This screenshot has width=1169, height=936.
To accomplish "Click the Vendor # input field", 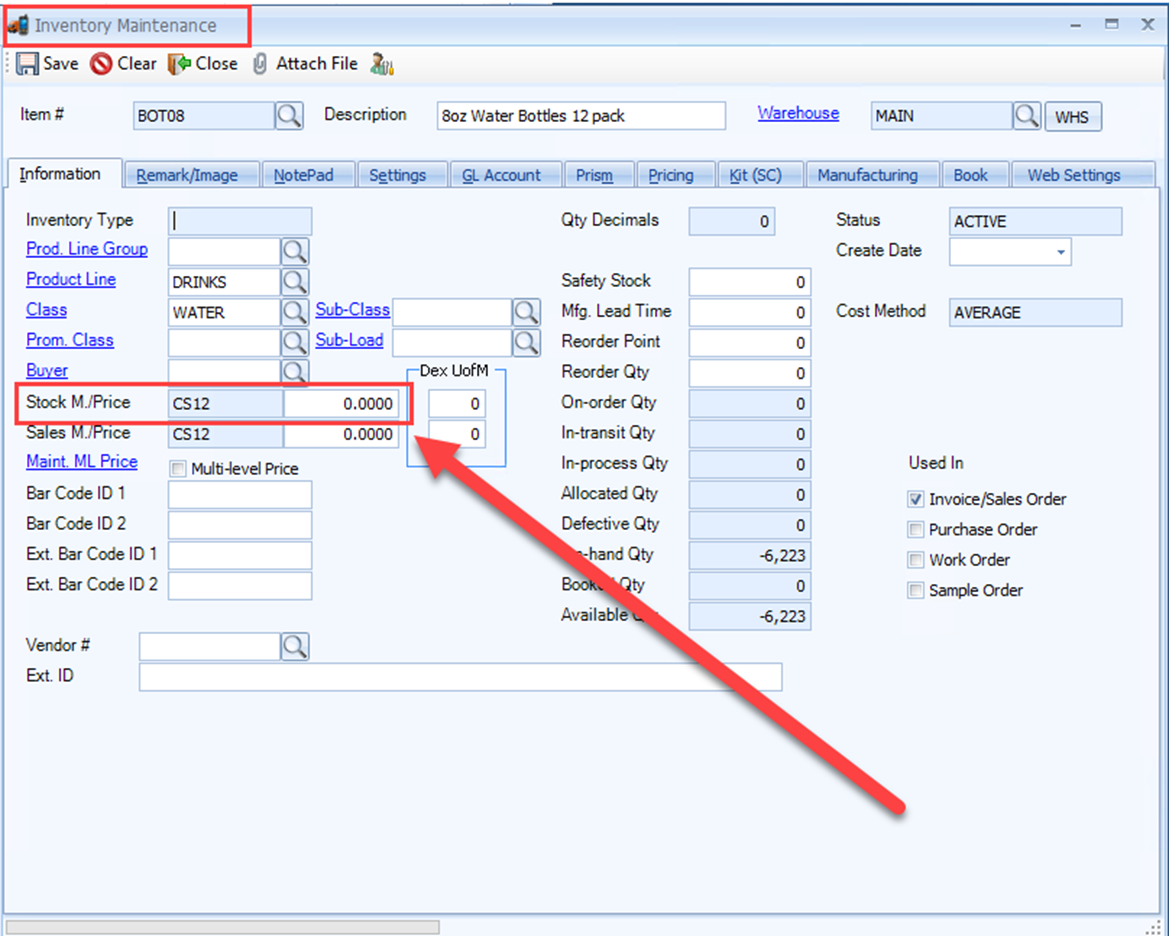I will (210, 647).
